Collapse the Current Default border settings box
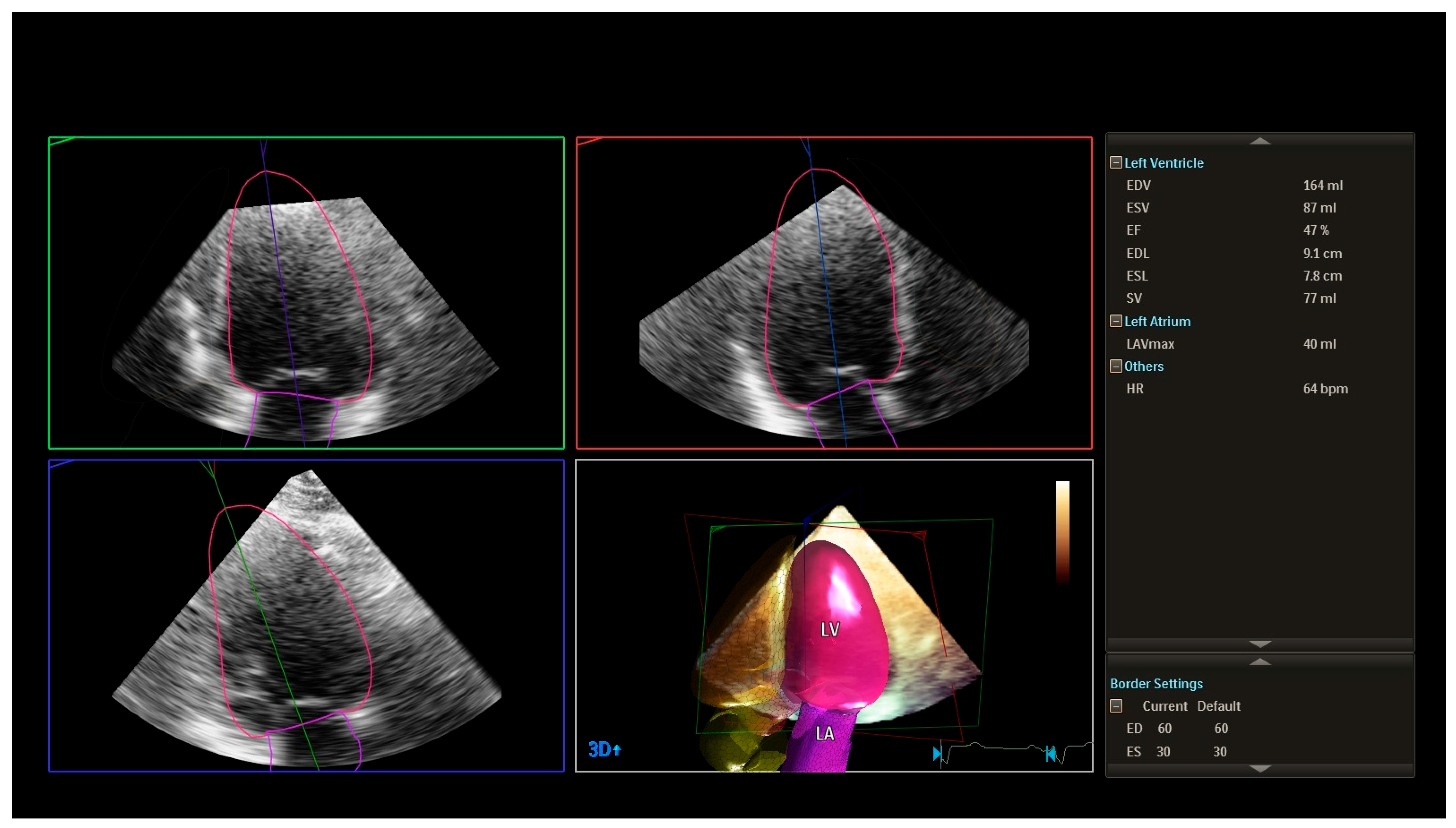The width and height of the screenshot is (1456, 828). [x=1116, y=706]
